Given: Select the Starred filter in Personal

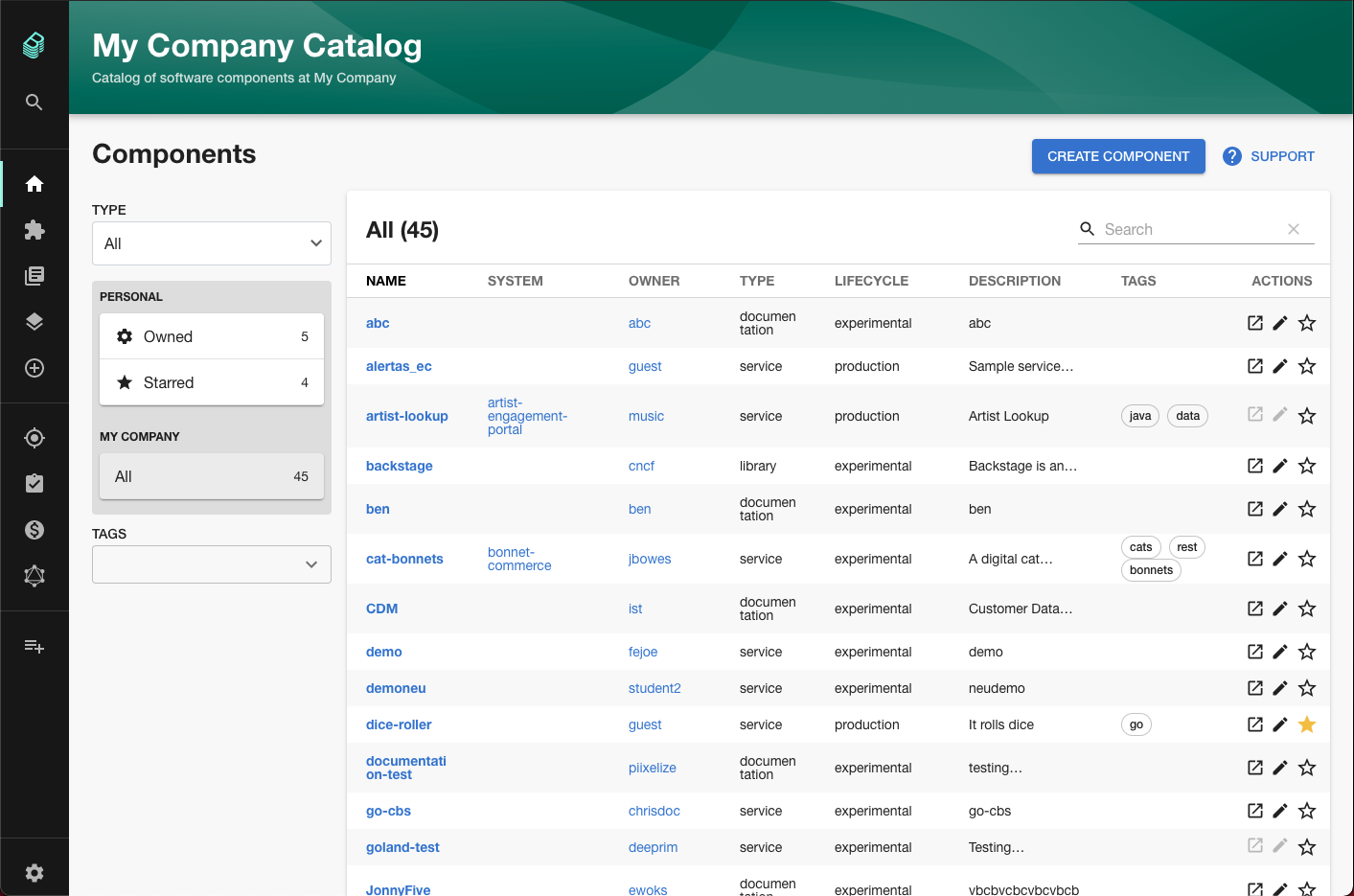Looking at the screenshot, I should coord(212,382).
